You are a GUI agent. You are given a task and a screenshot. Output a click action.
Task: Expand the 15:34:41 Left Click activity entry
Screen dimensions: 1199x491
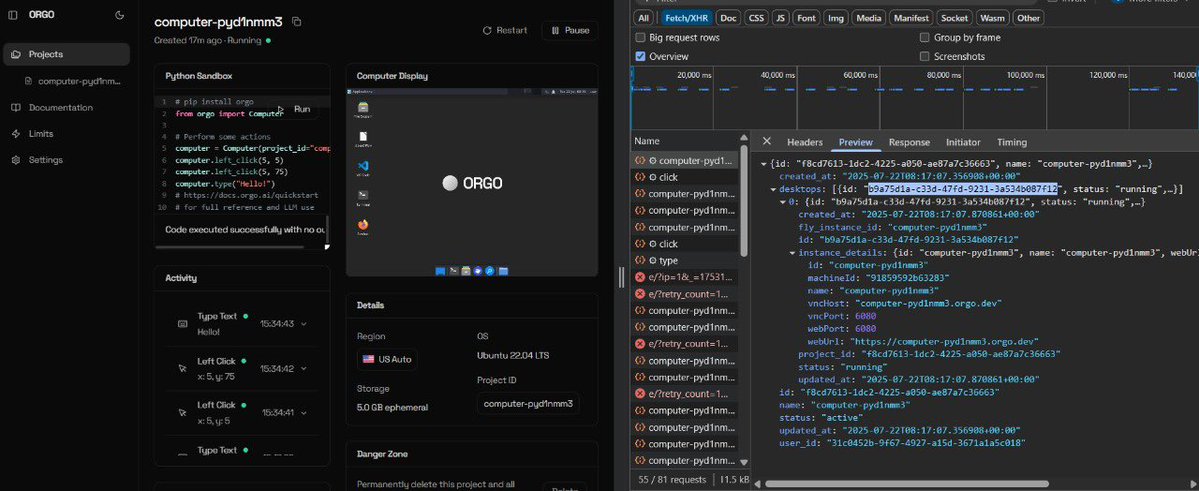point(304,412)
